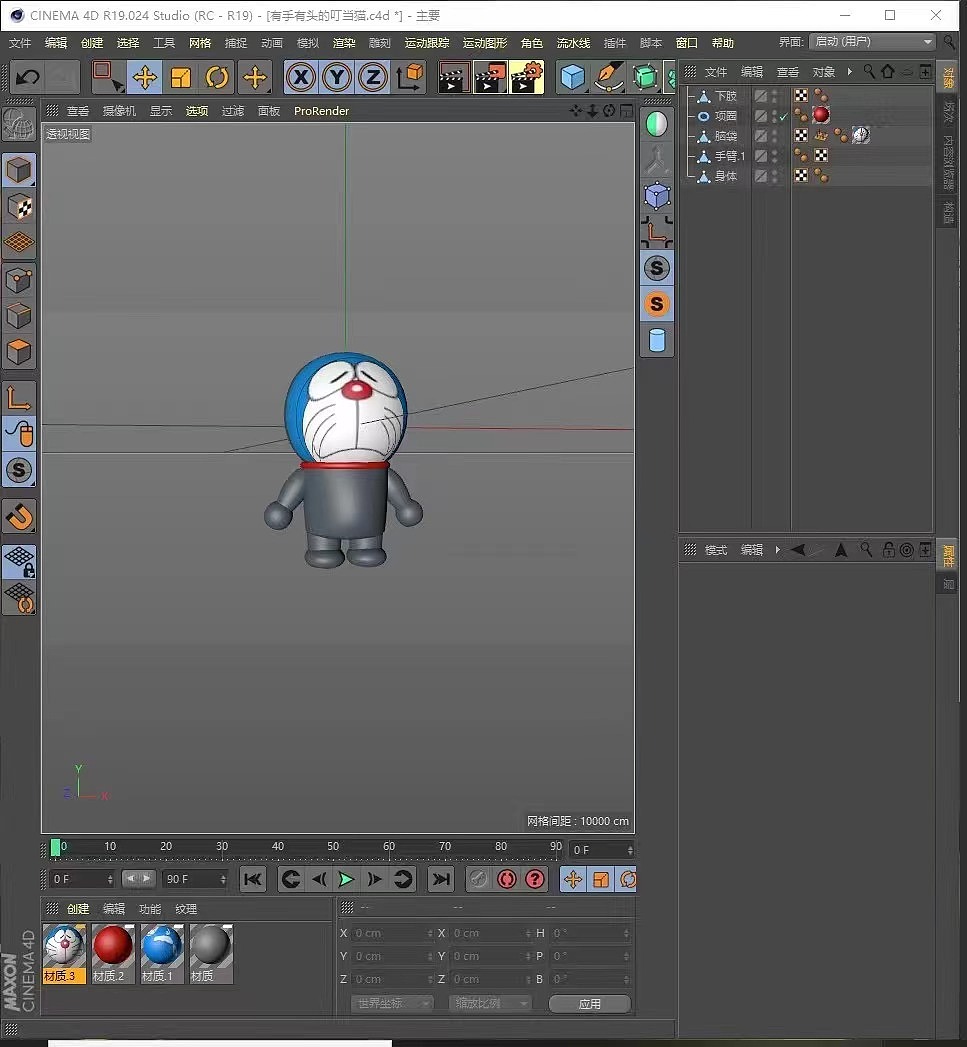967x1047 pixels.
Task: Open the viewport 摄像机 menu
Action: [x=119, y=111]
